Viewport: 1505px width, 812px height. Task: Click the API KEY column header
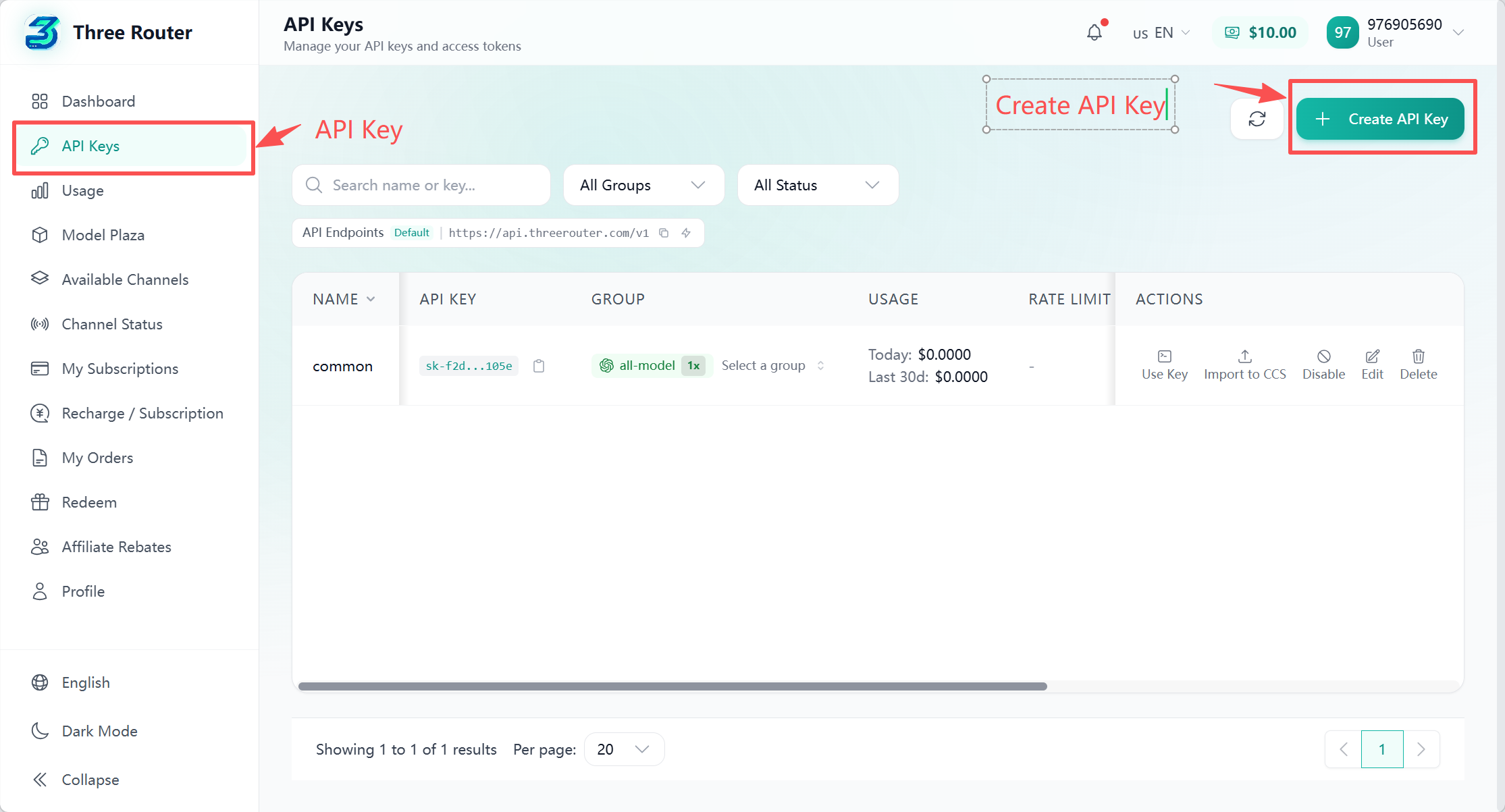[x=448, y=299]
